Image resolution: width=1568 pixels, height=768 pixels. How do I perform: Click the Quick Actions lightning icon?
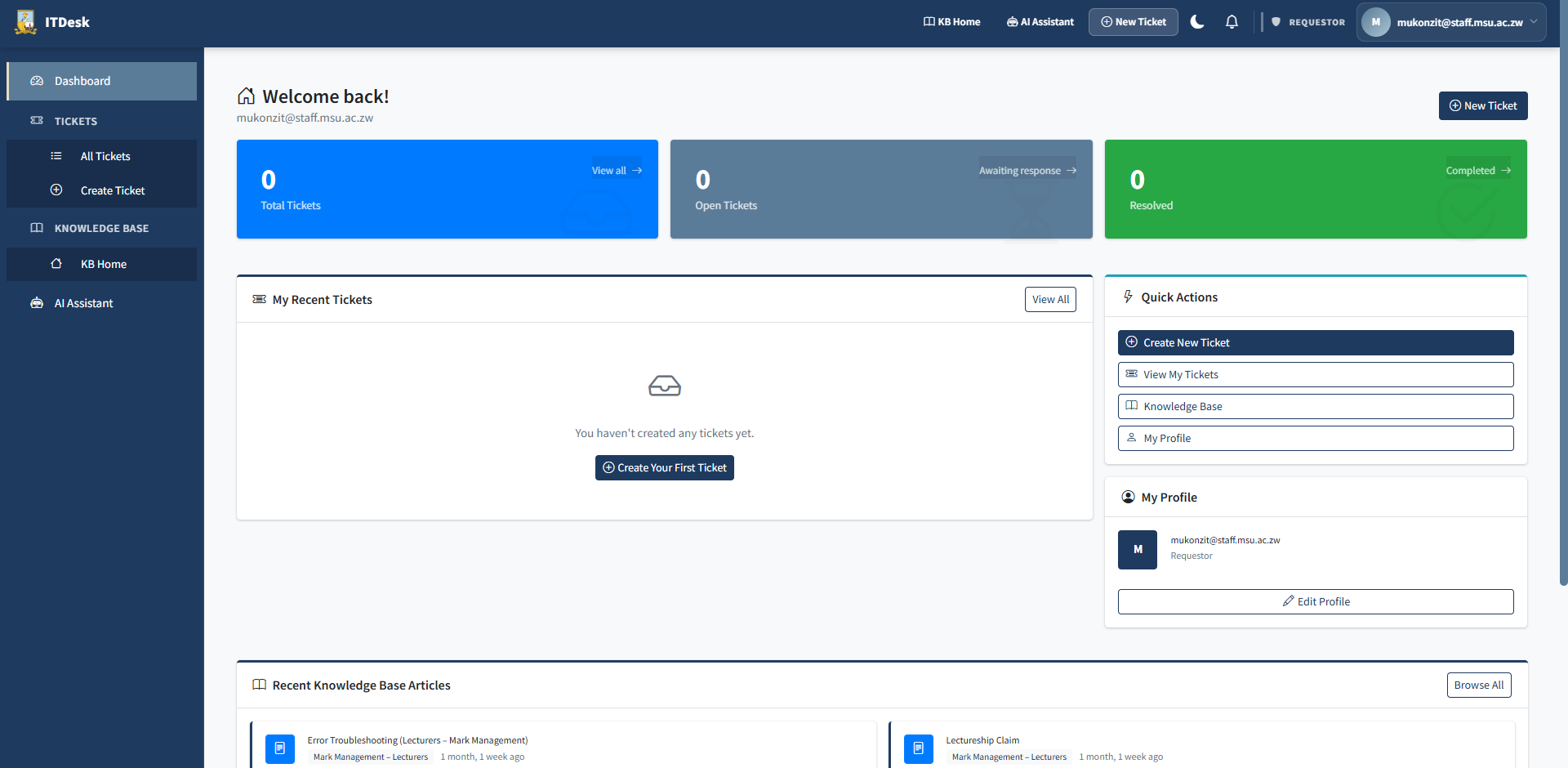(x=1128, y=297)
